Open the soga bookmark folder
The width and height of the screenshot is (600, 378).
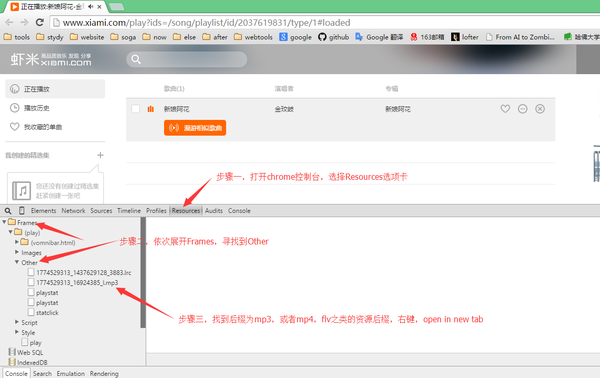pyautogui.click(x=123, y=37)
